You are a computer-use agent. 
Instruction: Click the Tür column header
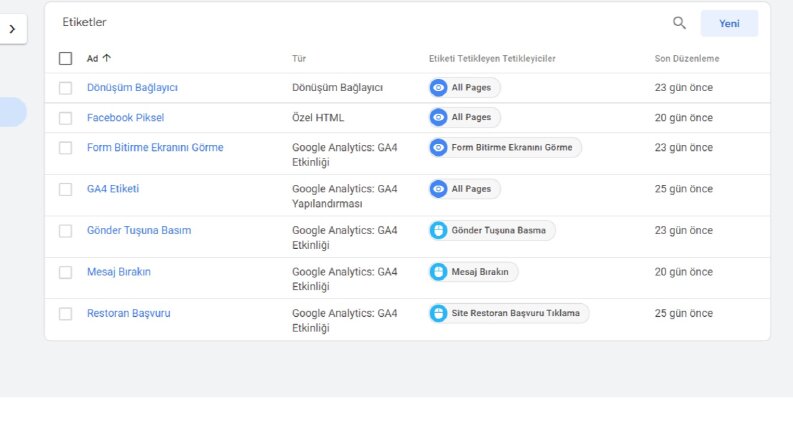pyautogui.click(x=299, y=58)
